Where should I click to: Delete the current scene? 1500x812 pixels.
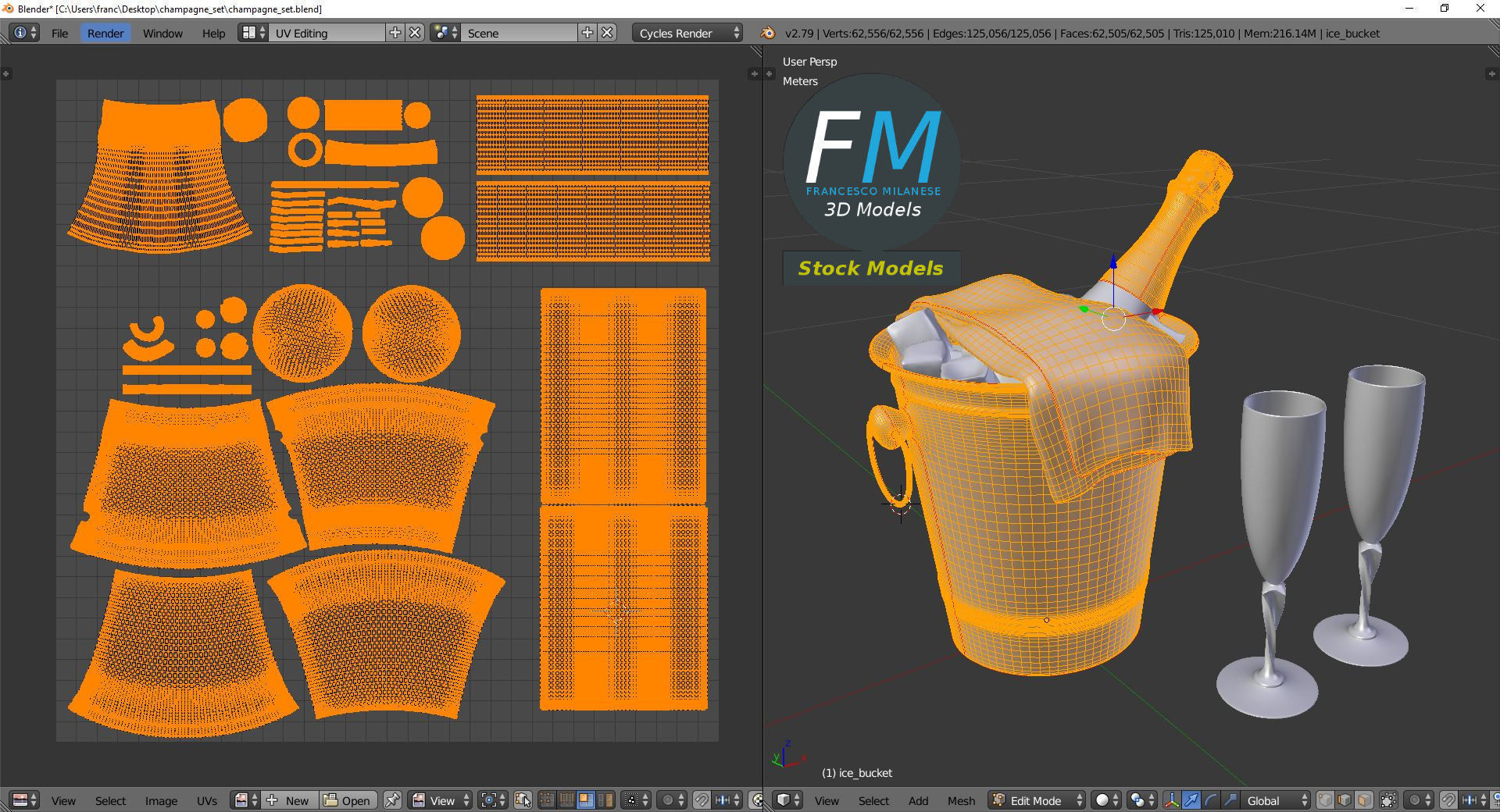608,33
